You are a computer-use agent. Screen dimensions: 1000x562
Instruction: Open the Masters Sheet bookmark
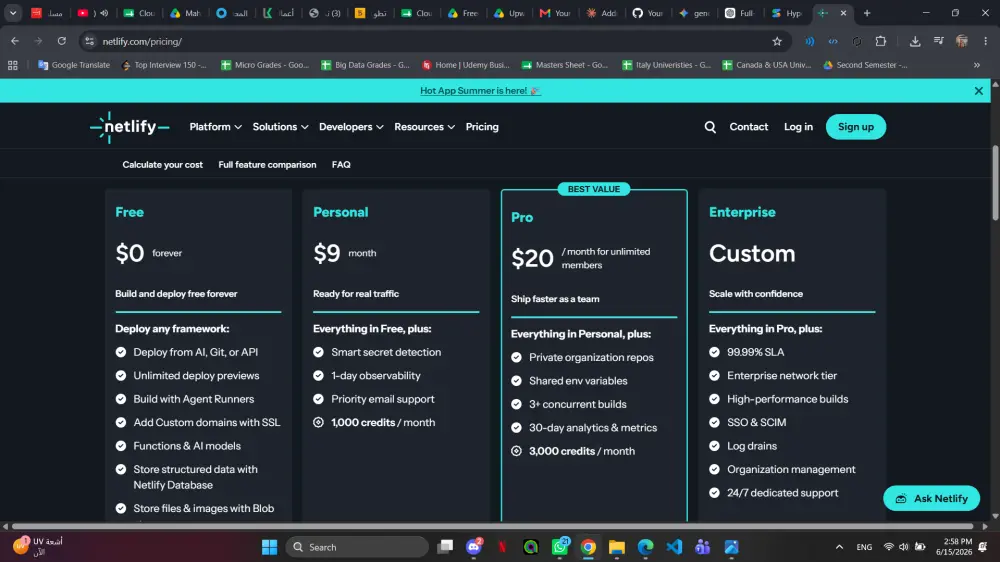coord(564,65)
